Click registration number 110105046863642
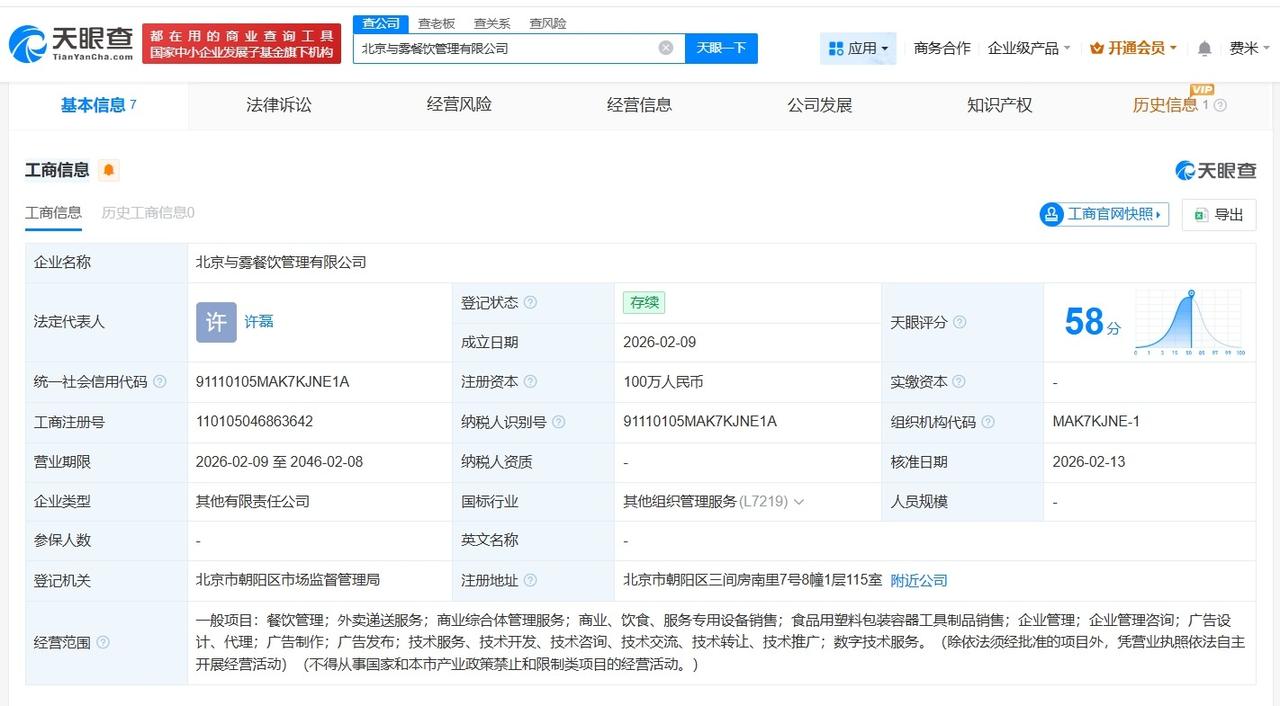The image size is (1280, 706). coord(254,422)
